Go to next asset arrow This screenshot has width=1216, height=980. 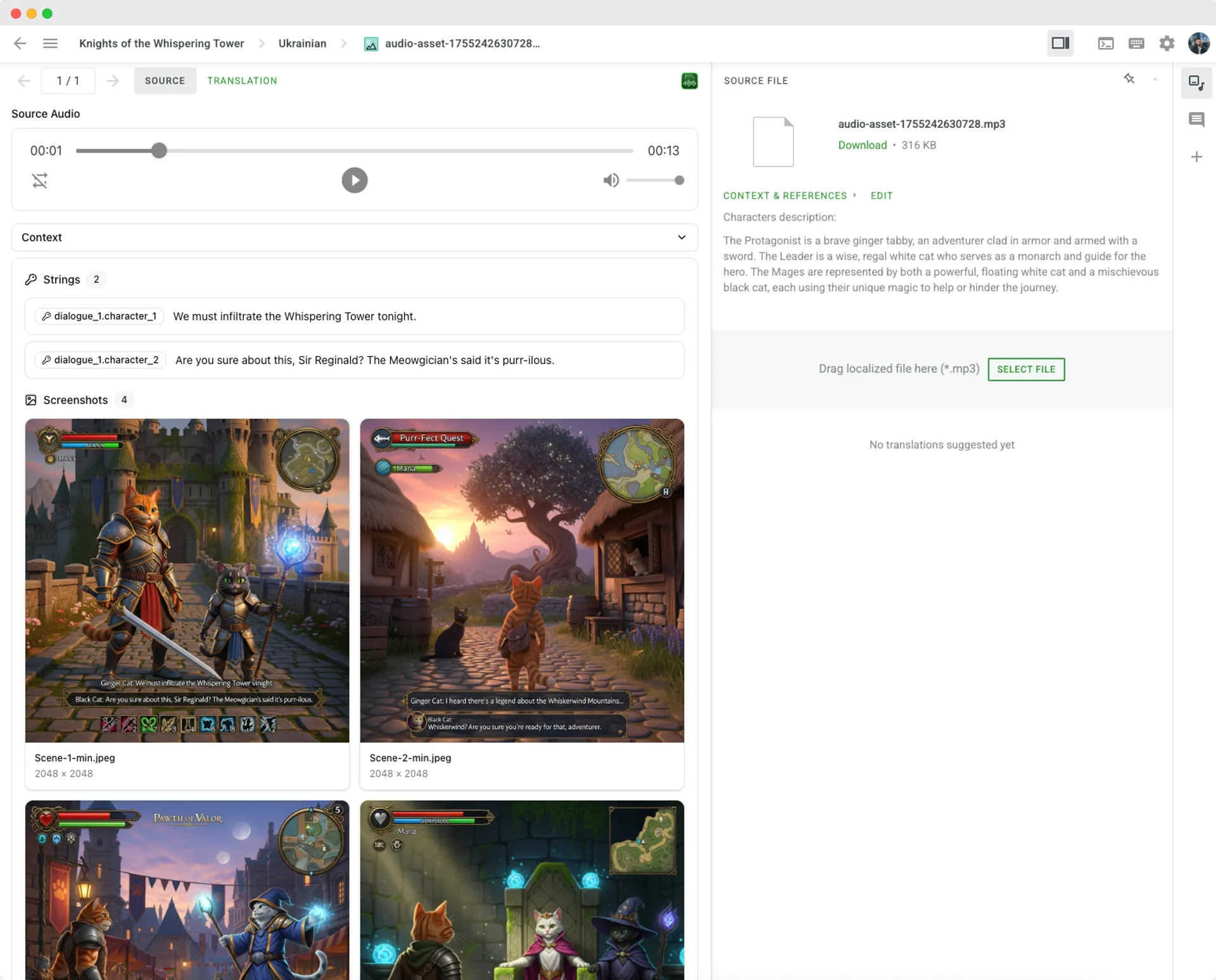[x=113, y=80]
